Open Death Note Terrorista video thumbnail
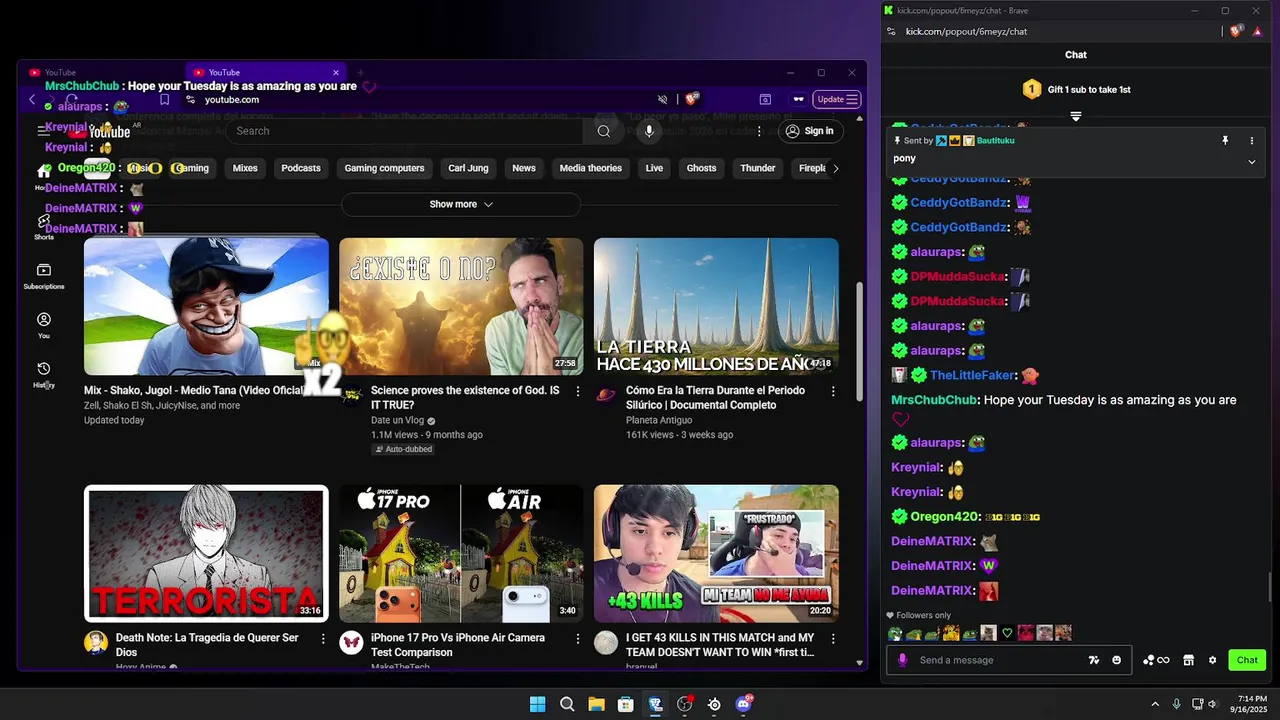The image size is (1280, 720). point(206,553)
